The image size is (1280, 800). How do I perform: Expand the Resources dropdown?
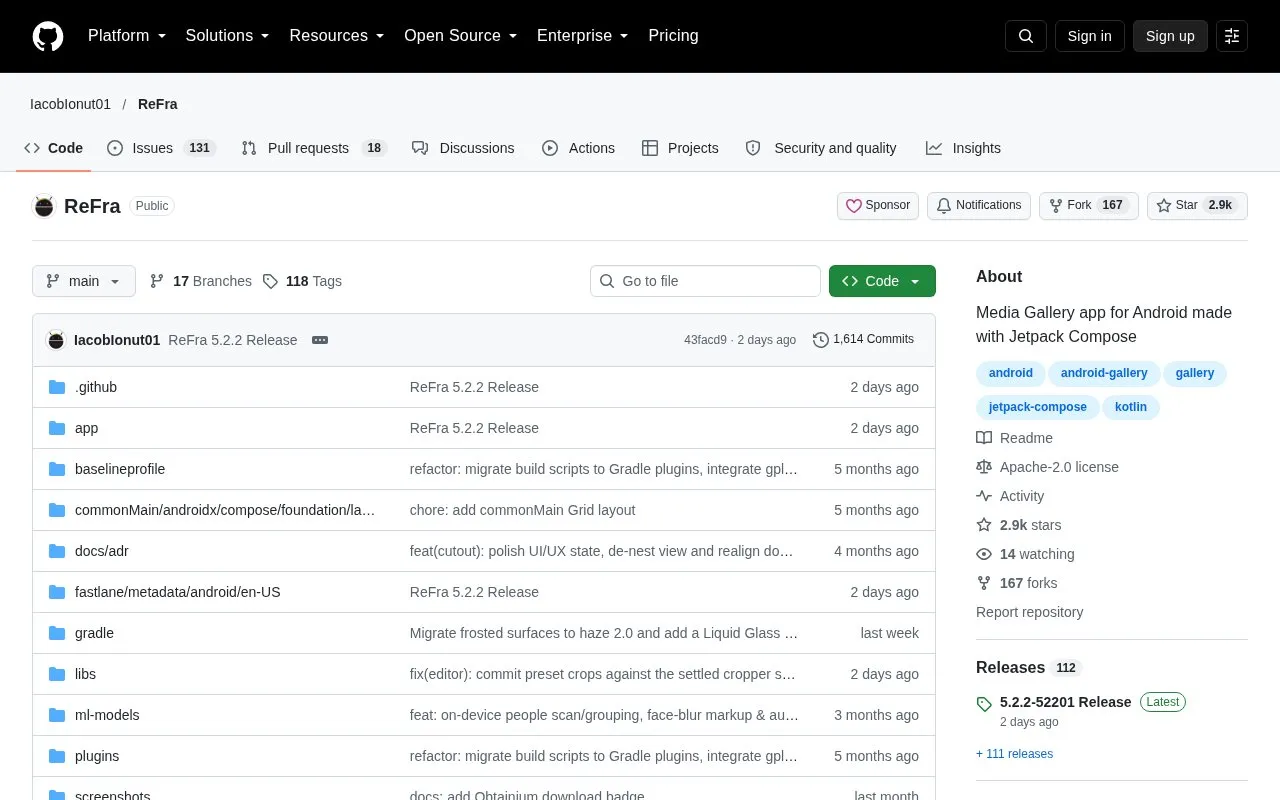coord(337,36)
